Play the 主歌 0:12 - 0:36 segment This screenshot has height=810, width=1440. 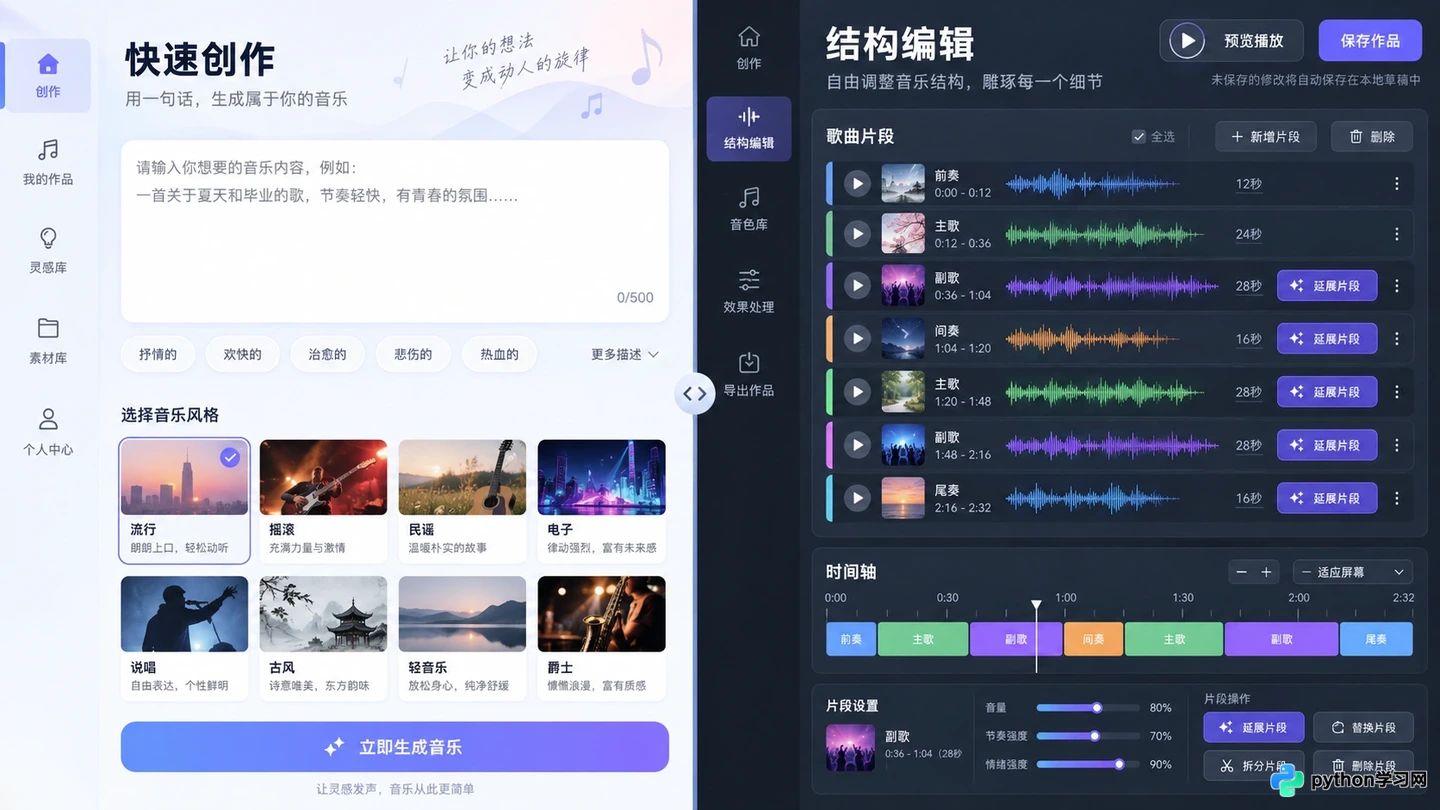pyautogui.click(x=857, y=233)
